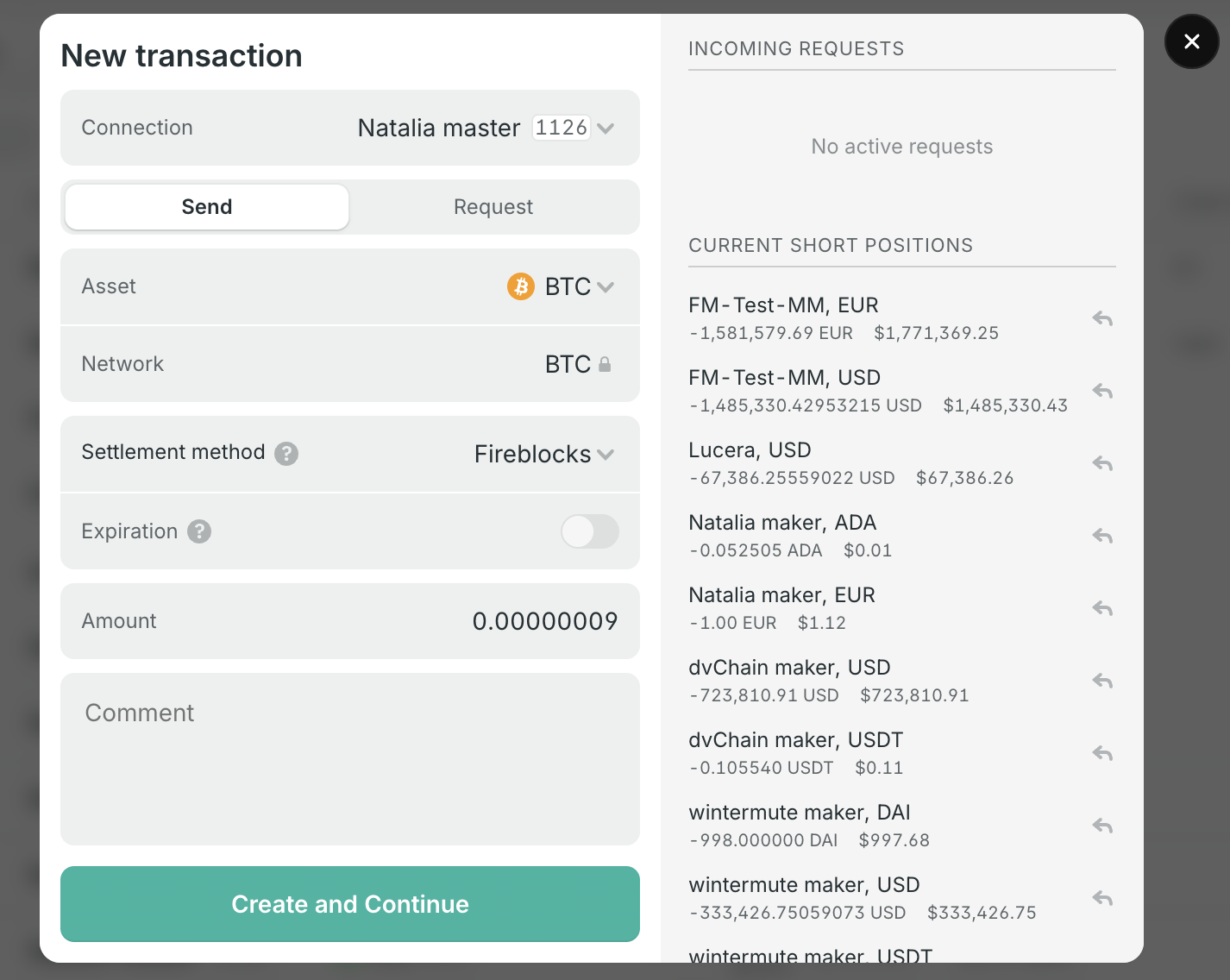Open the Connection dropdown showing Natalia master
This screenshot has width=1230, height=980.
486,129
